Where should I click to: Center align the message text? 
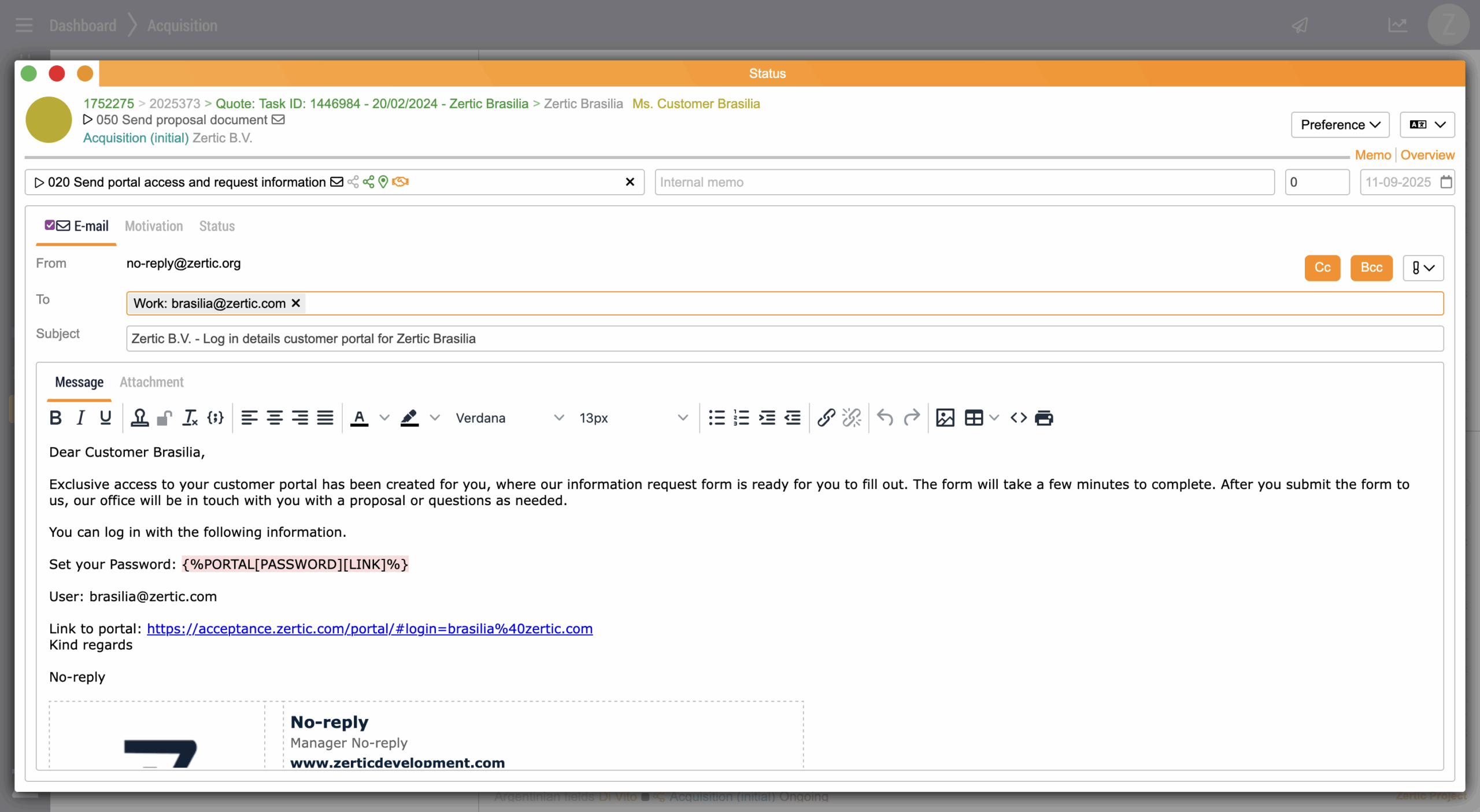tap(275, 417)
